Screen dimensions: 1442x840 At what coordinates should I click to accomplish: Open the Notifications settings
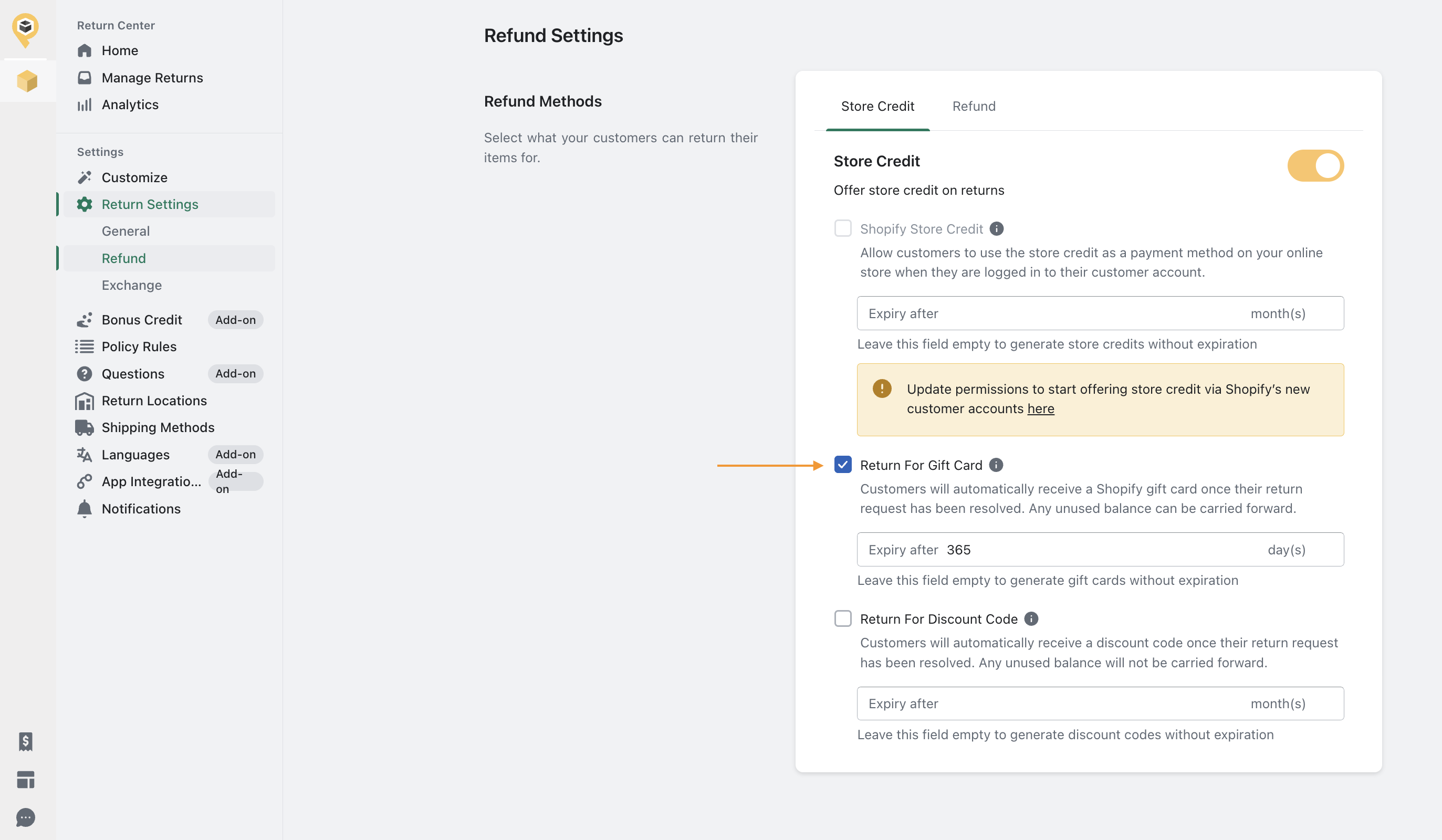pyautogui.click(x=141, y=509)
